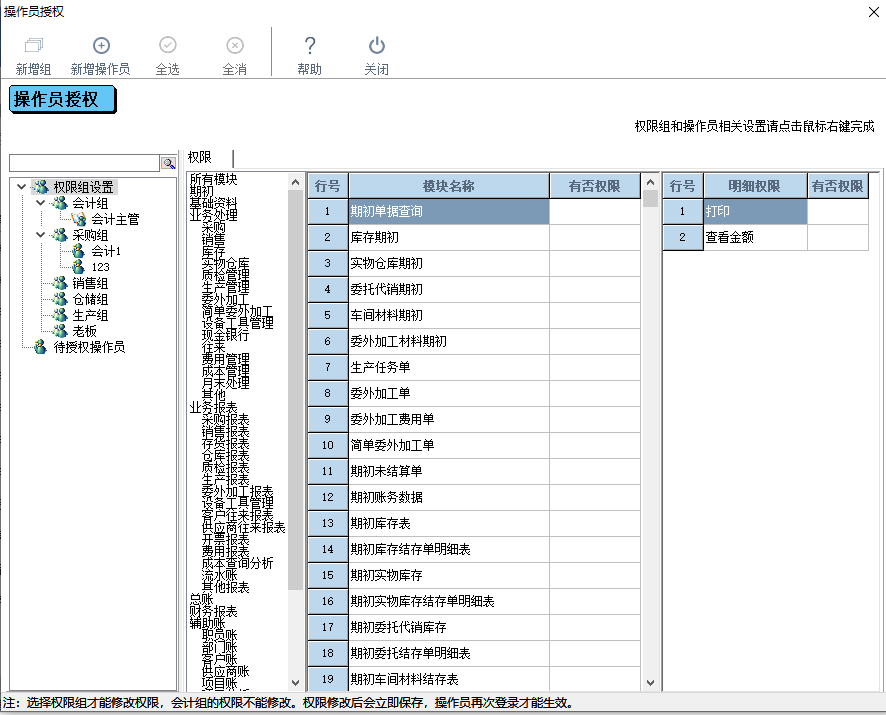Image resolution: width=886 pixels, height=715 pixels.
Task: Click the Add Operator (新增操作员) icon
Action: 101,46
